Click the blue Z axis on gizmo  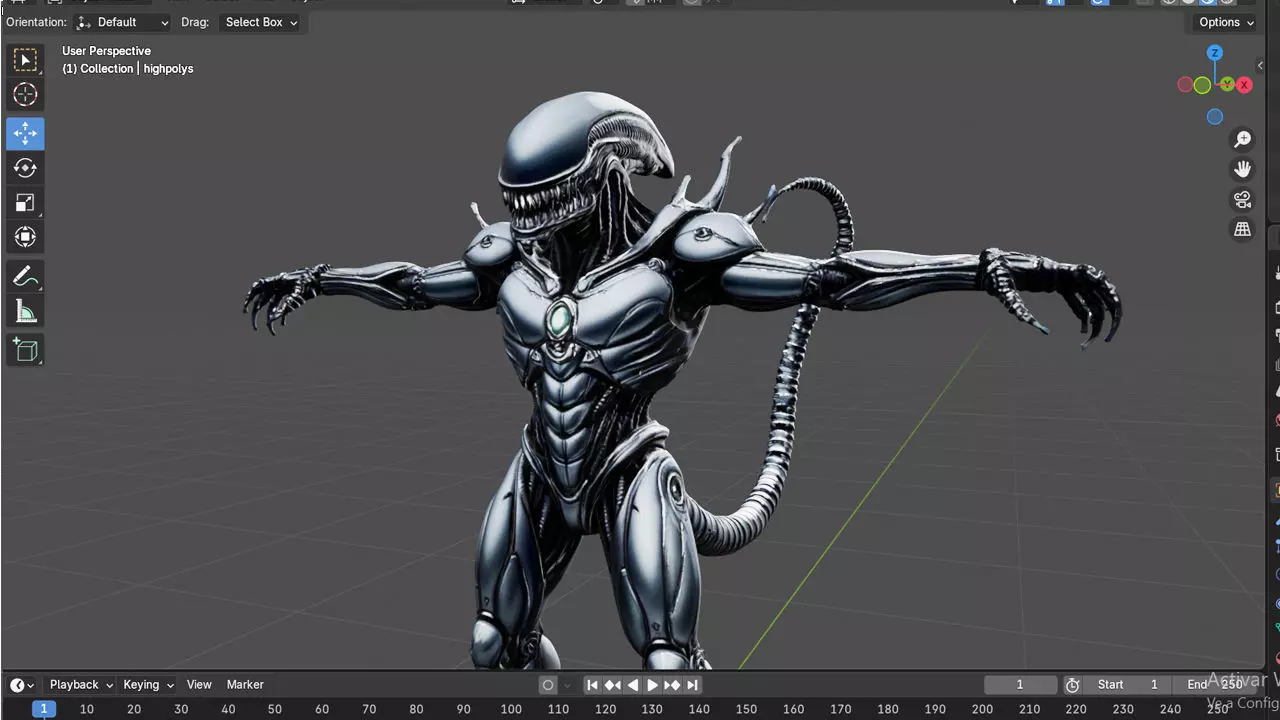[1214, 53]
